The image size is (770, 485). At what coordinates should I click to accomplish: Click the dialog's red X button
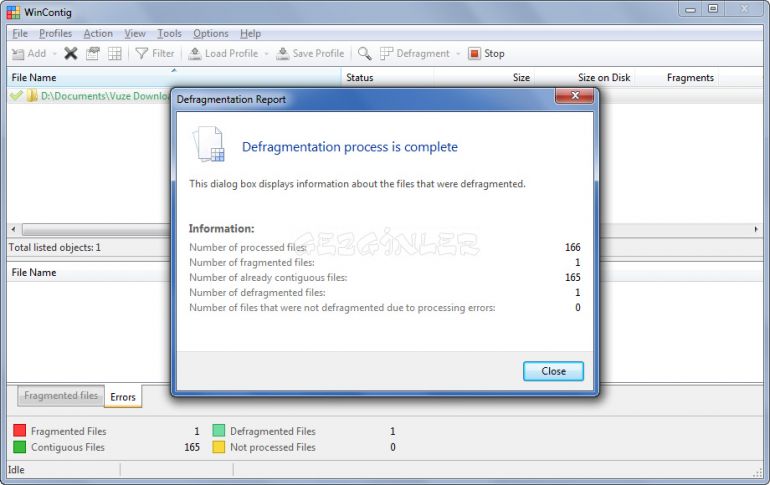click(575, 96)
